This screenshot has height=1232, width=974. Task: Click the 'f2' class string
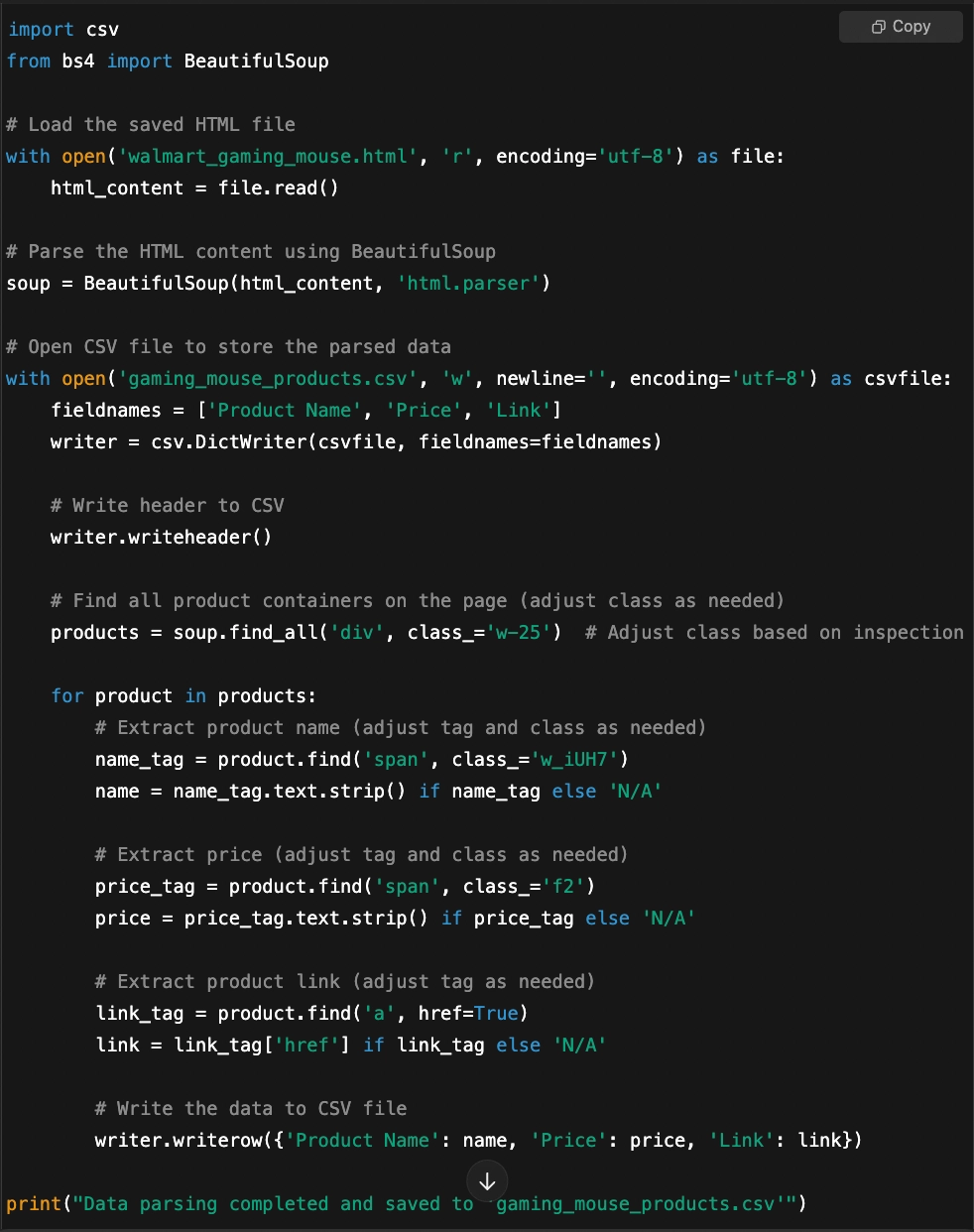point(562,887)
